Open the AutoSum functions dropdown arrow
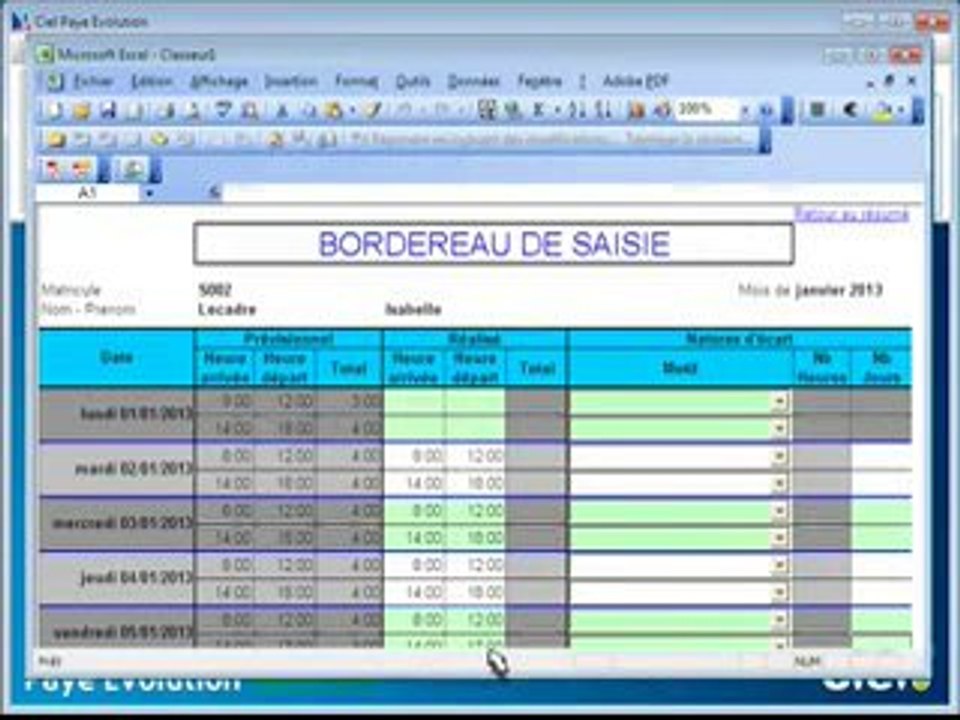The height and width of the screenshot is (720, 960). (x=557, y=111)
